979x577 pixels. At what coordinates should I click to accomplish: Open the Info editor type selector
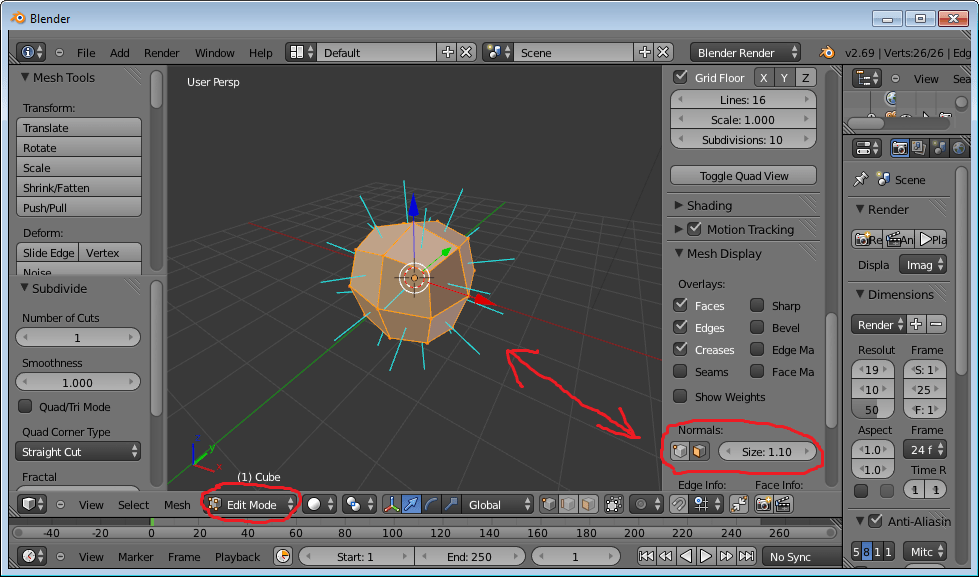click(31, 52)
